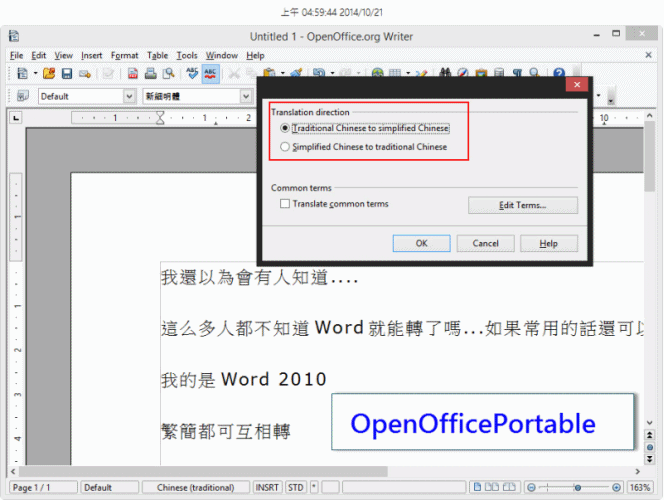Toggle STD selection mode in status bar
Image resolution: width=664 pixels, height=500 pixels.
[x=296, y=488]
